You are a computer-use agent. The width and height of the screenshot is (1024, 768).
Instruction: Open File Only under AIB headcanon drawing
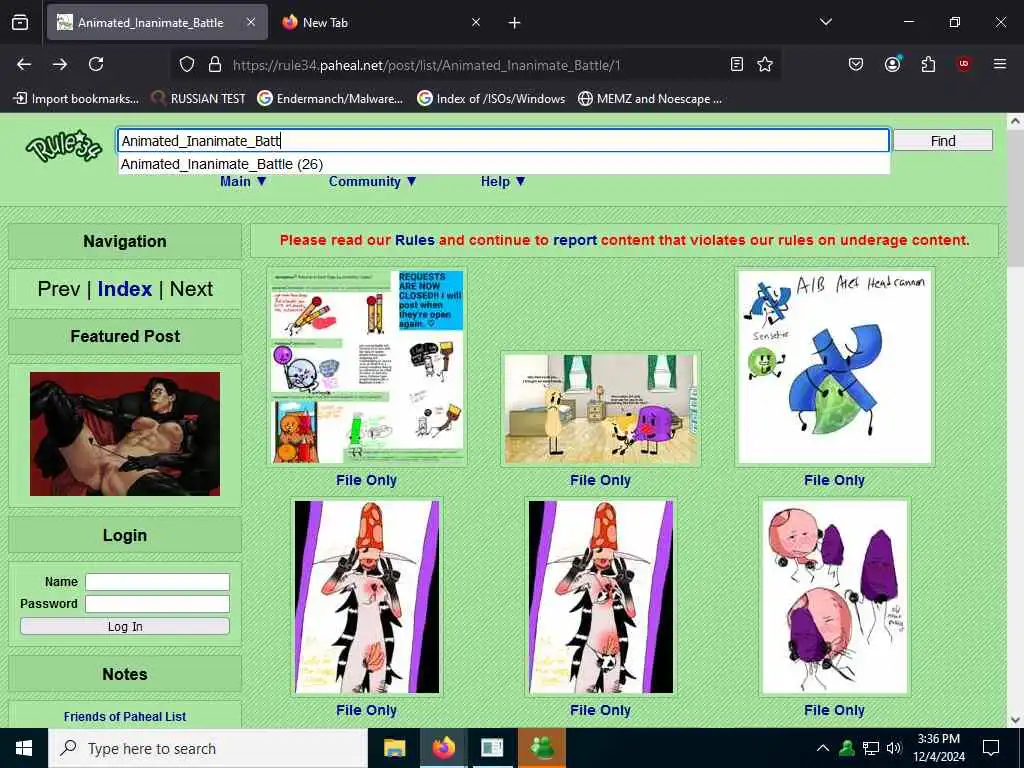[834, 480]
